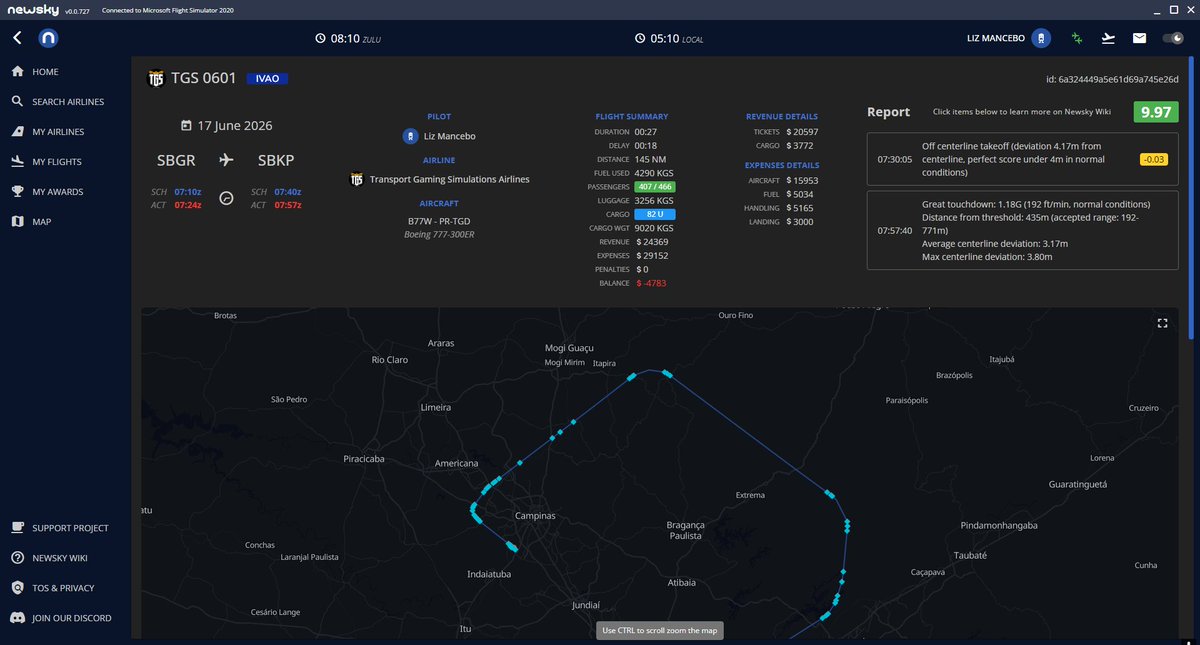Open the off centerline takeoff report item
Image resolution: width=1200 pixels, height=645 pixels.
coord(1022,159)
